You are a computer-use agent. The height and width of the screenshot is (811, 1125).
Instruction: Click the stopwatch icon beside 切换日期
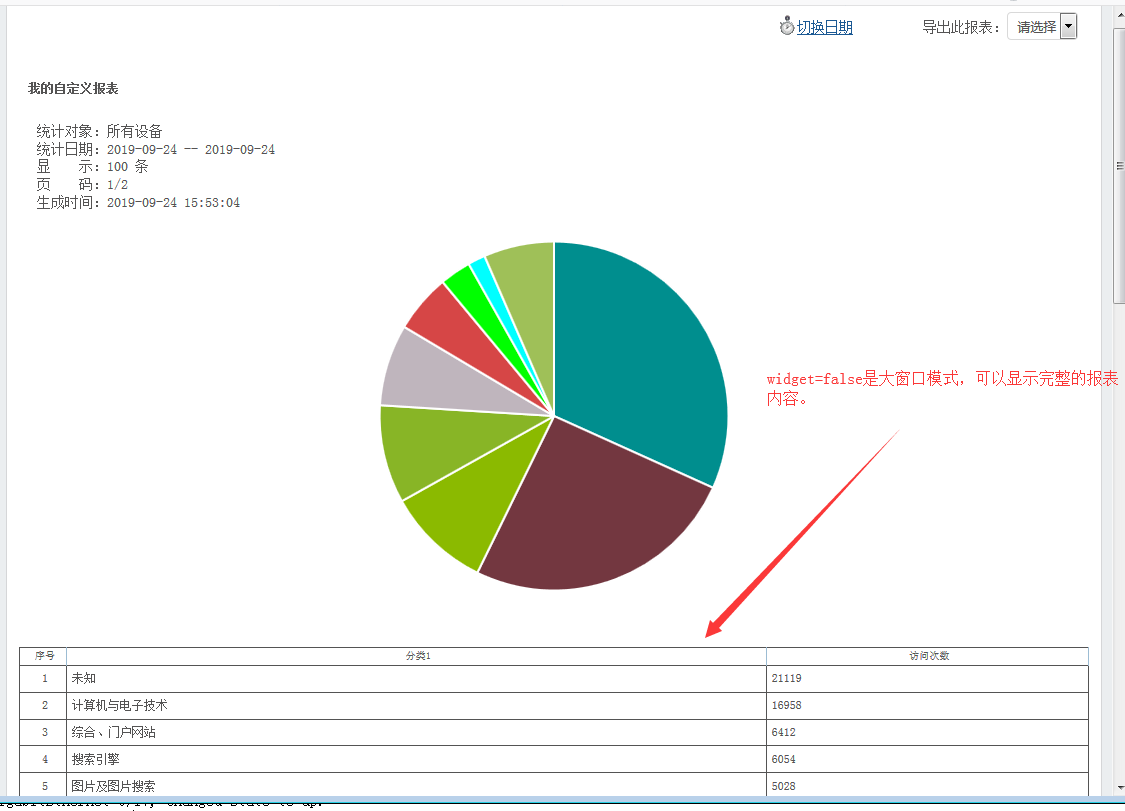click(x=787, y=26)
